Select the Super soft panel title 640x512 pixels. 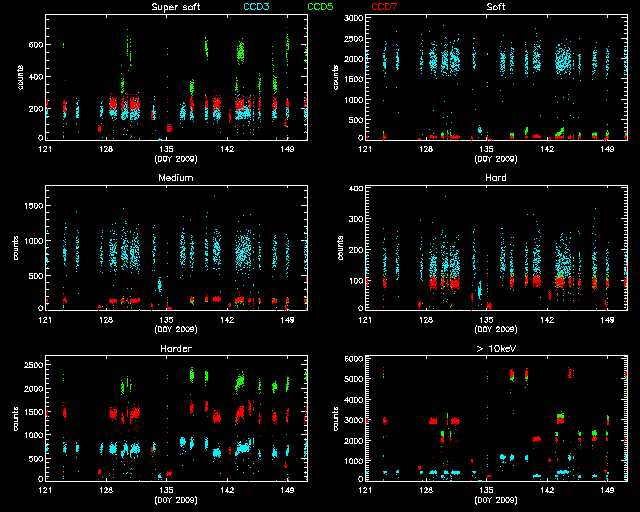(174, 7)
